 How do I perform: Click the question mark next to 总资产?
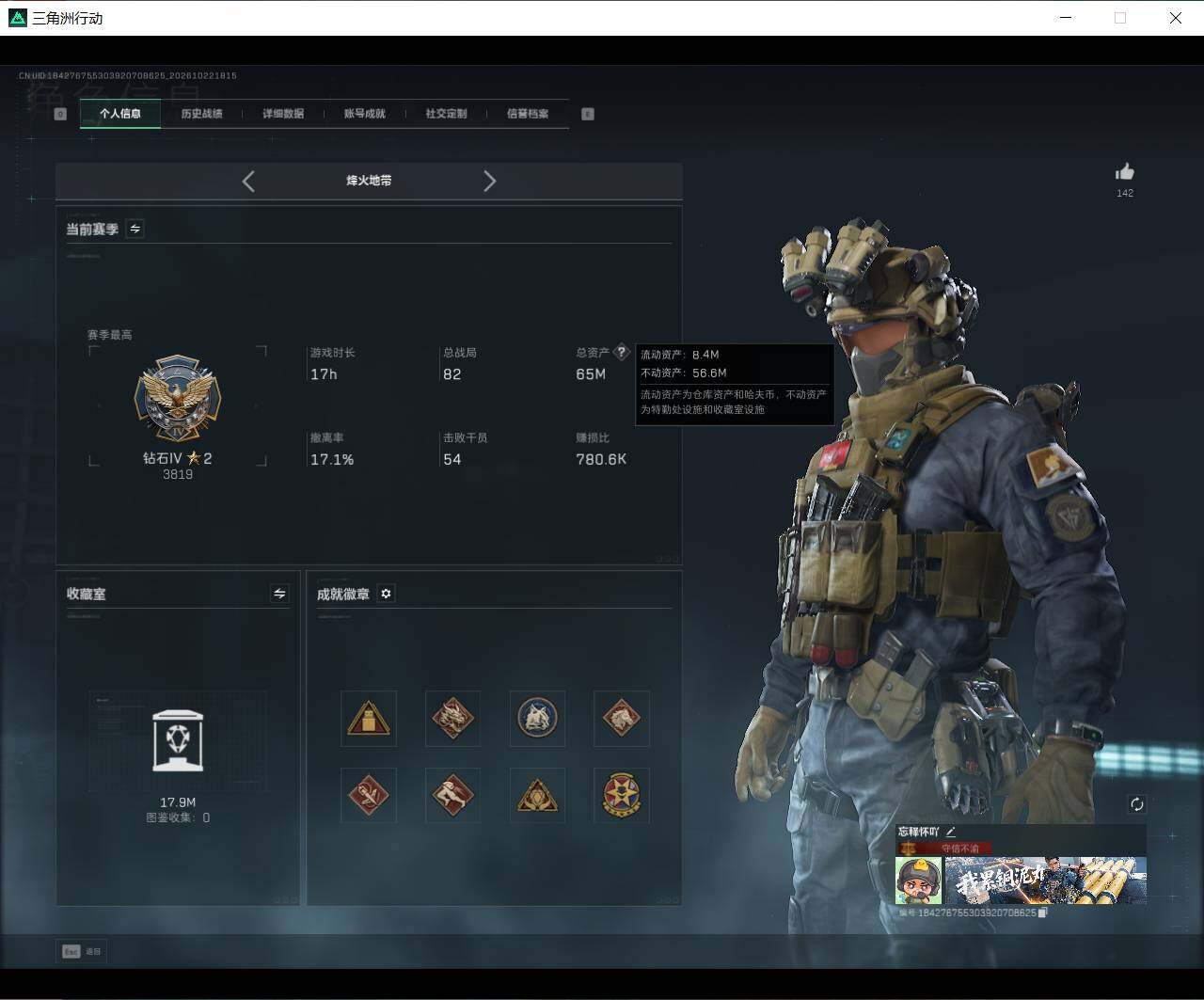621,353
